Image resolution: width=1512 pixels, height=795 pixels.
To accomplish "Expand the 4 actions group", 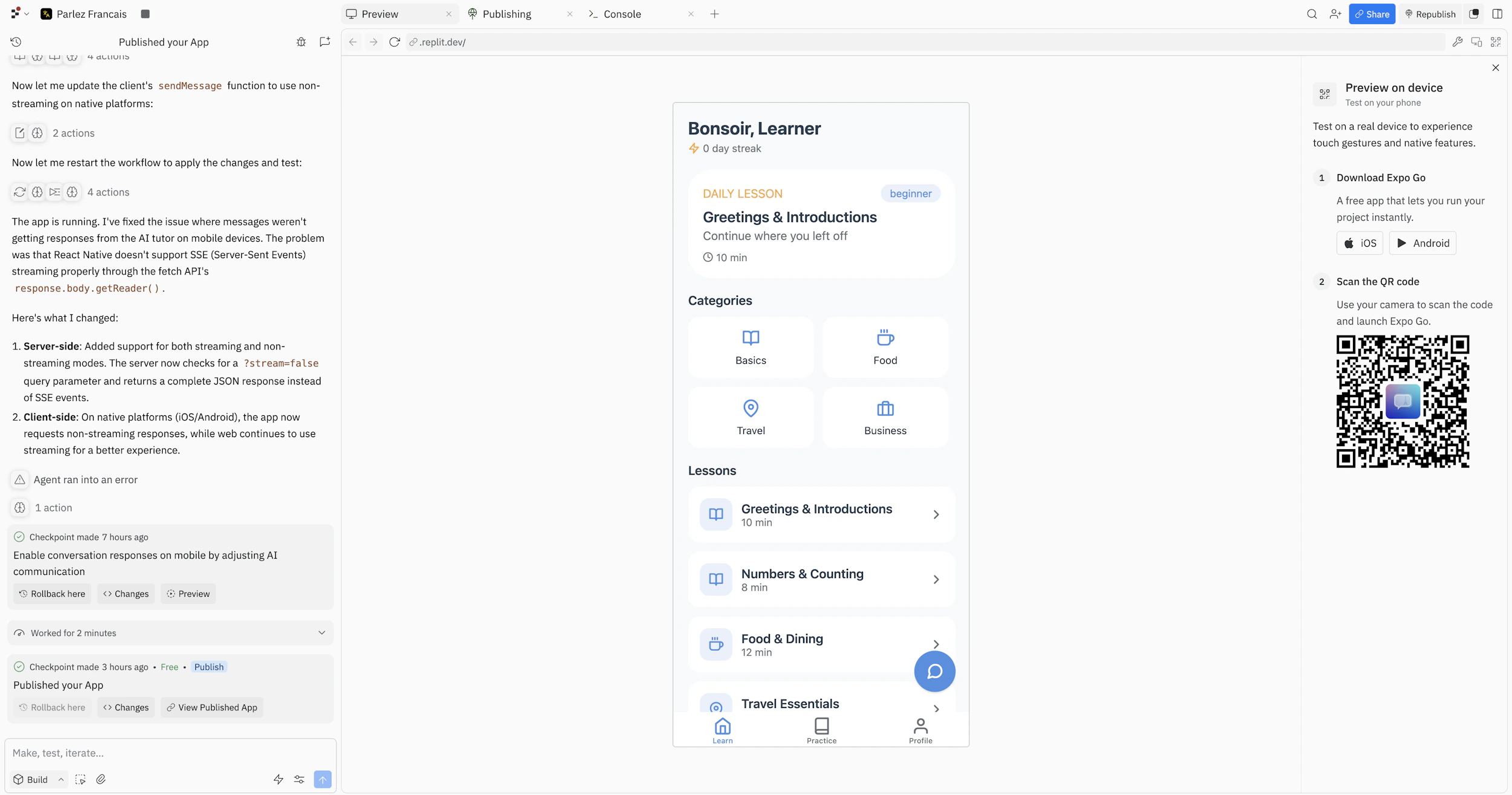I will (108, 192).
